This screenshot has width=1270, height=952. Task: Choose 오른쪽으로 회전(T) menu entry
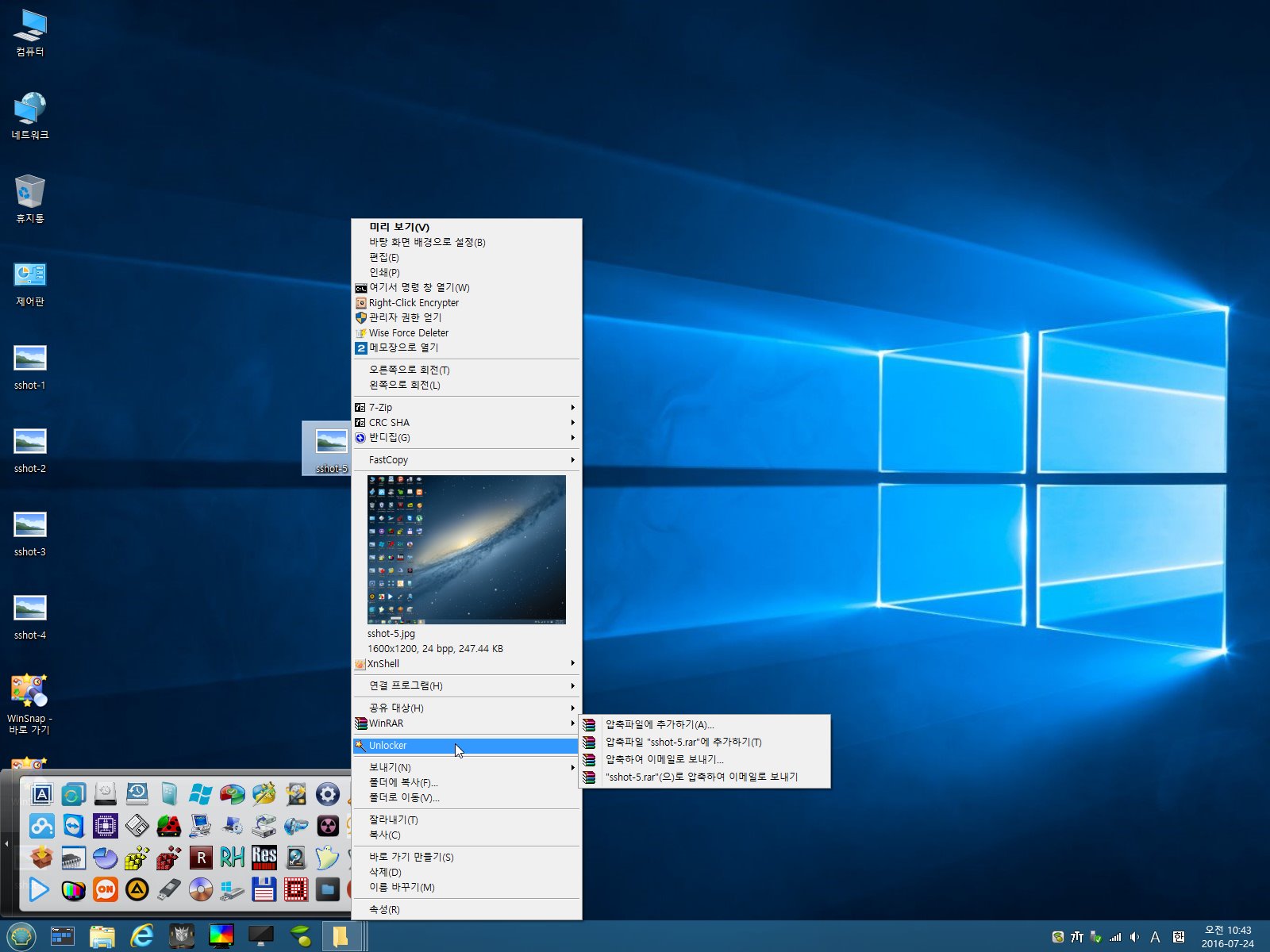[x=466, y=370]
